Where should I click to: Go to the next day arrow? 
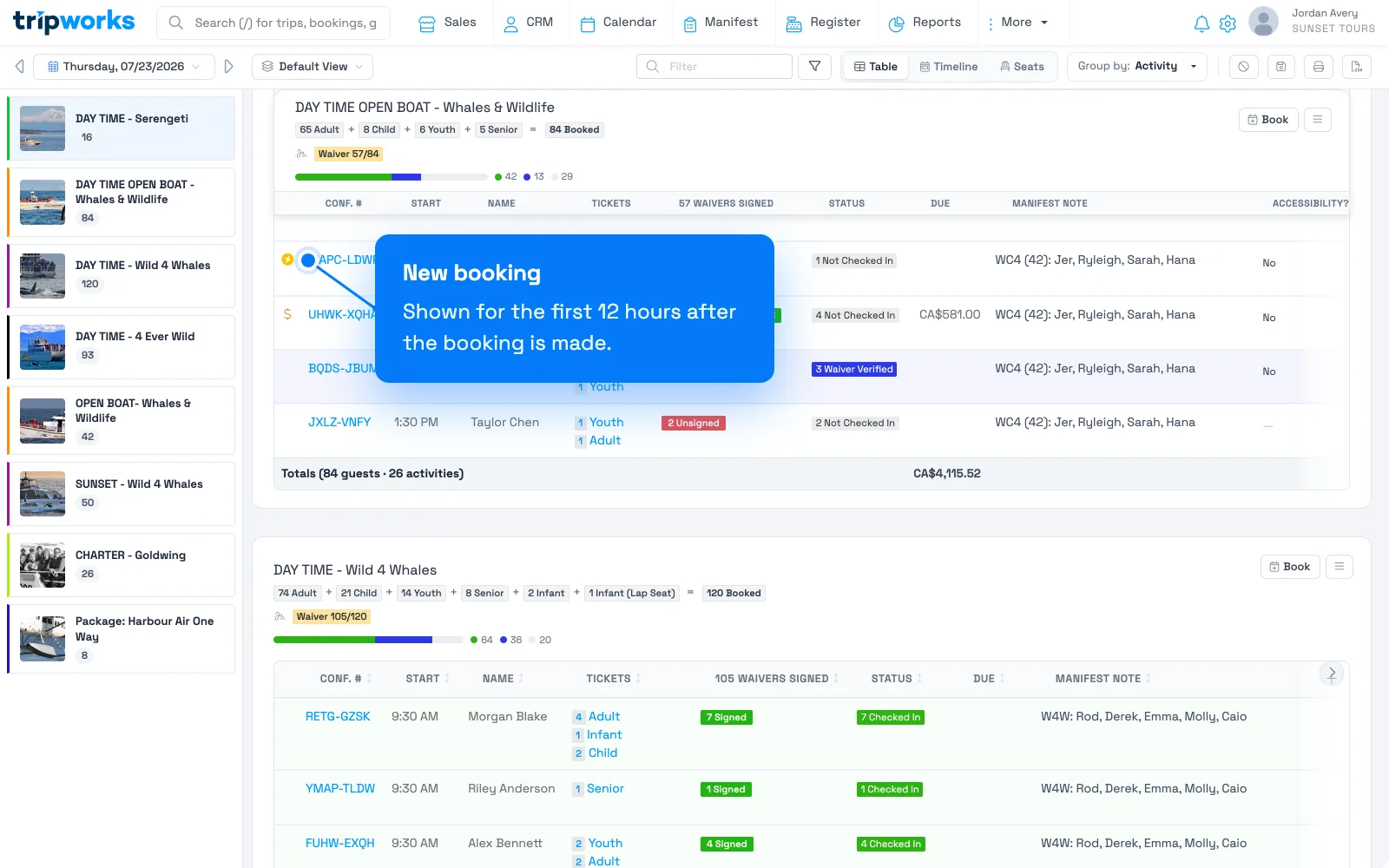click(x=229, y=67)
